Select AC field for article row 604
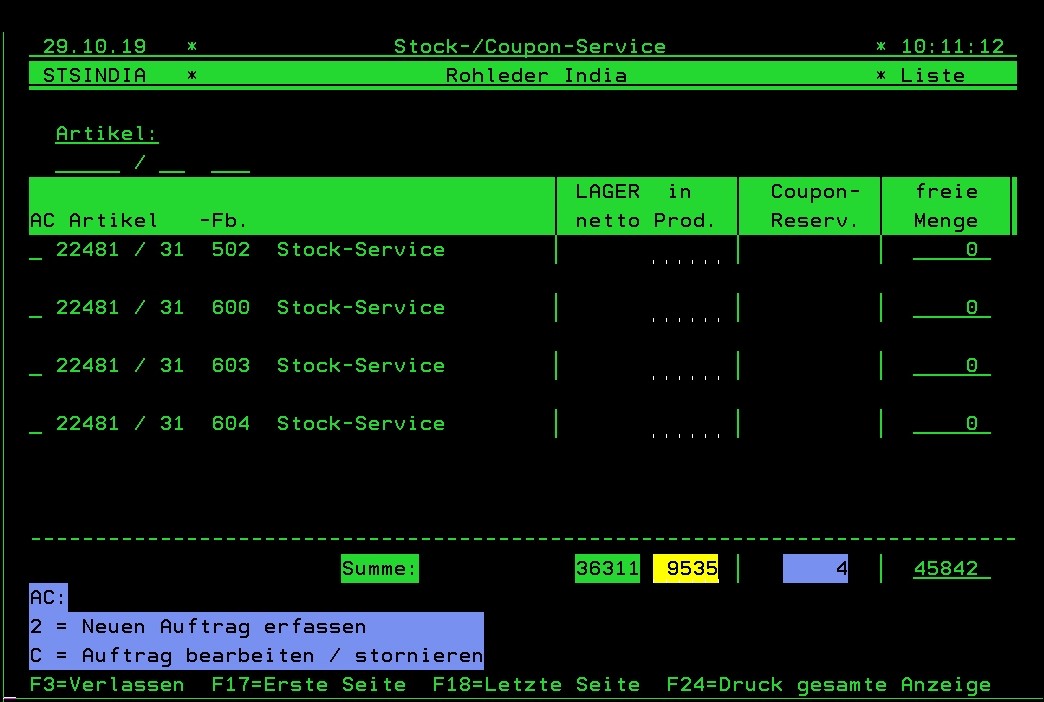Viewport: 1044px width, 702px height. tap(36, 425)
